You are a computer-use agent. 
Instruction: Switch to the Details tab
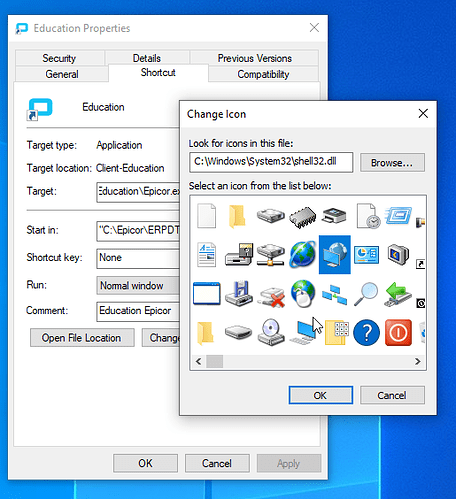coord(147,58)
